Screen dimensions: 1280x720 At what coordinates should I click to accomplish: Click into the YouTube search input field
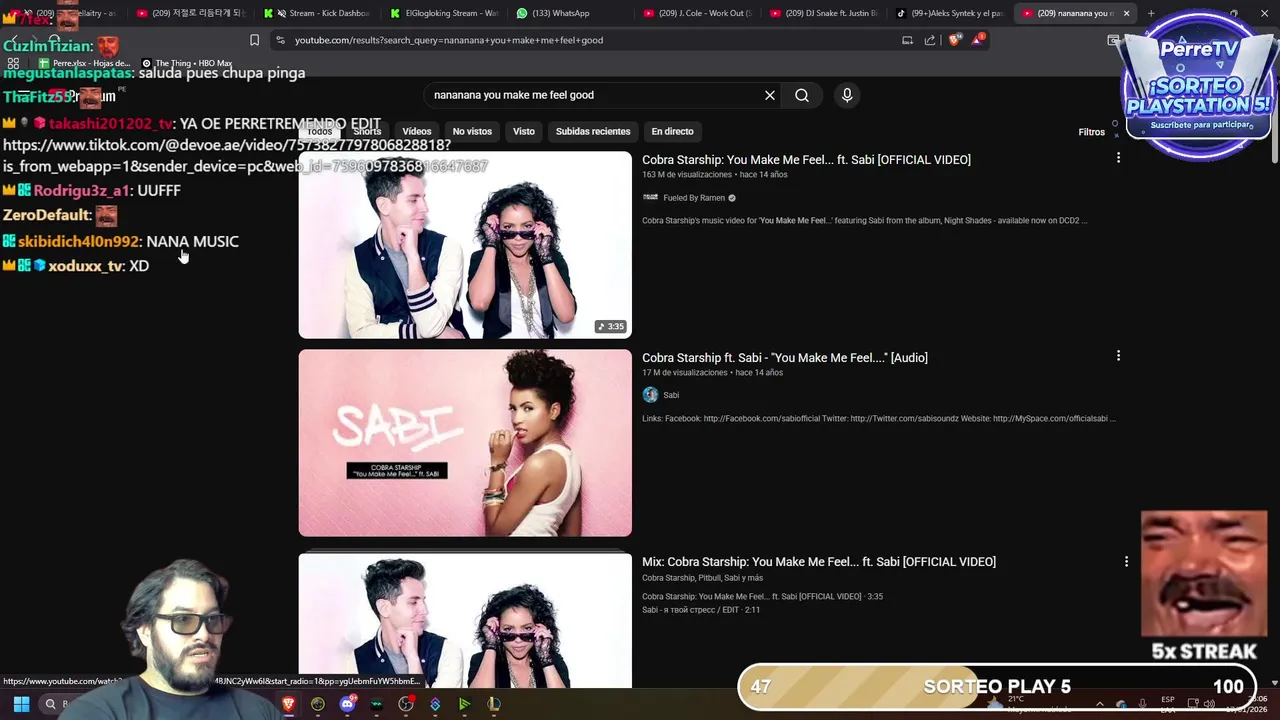tap(595, 95)
